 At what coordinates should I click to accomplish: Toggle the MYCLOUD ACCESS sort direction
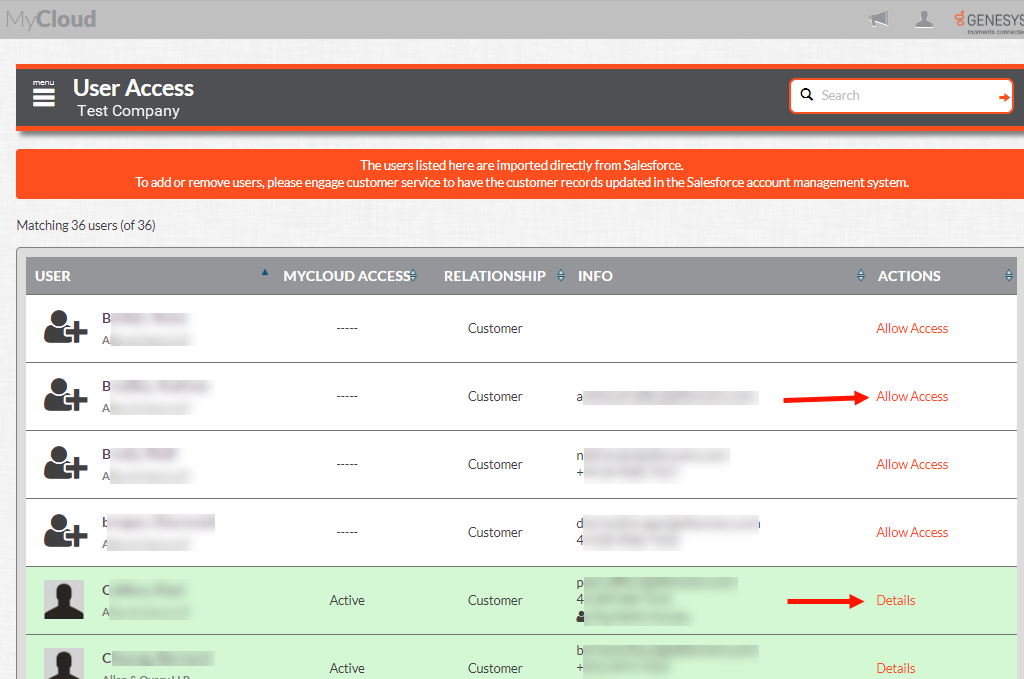point(415,275)
